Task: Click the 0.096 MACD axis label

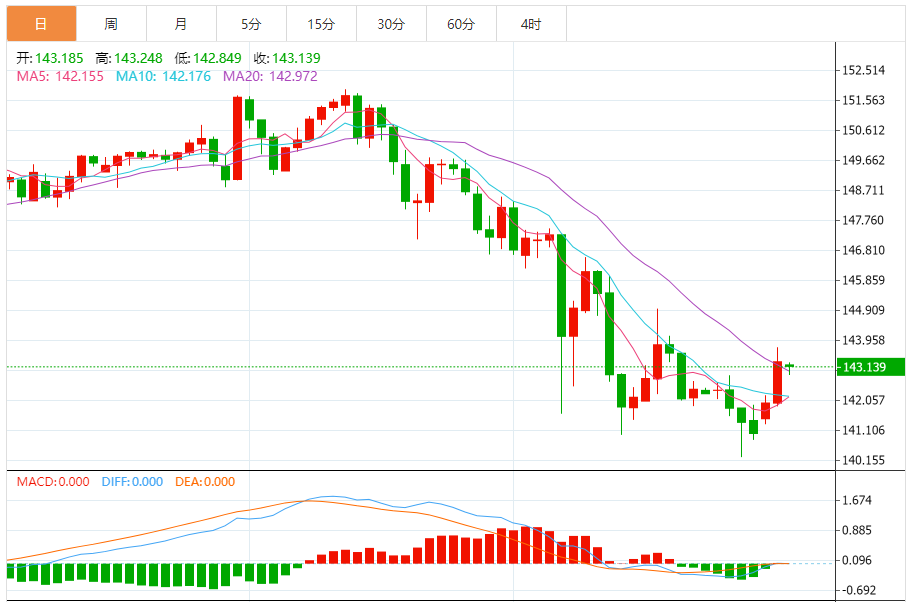Action: (857, 560)
